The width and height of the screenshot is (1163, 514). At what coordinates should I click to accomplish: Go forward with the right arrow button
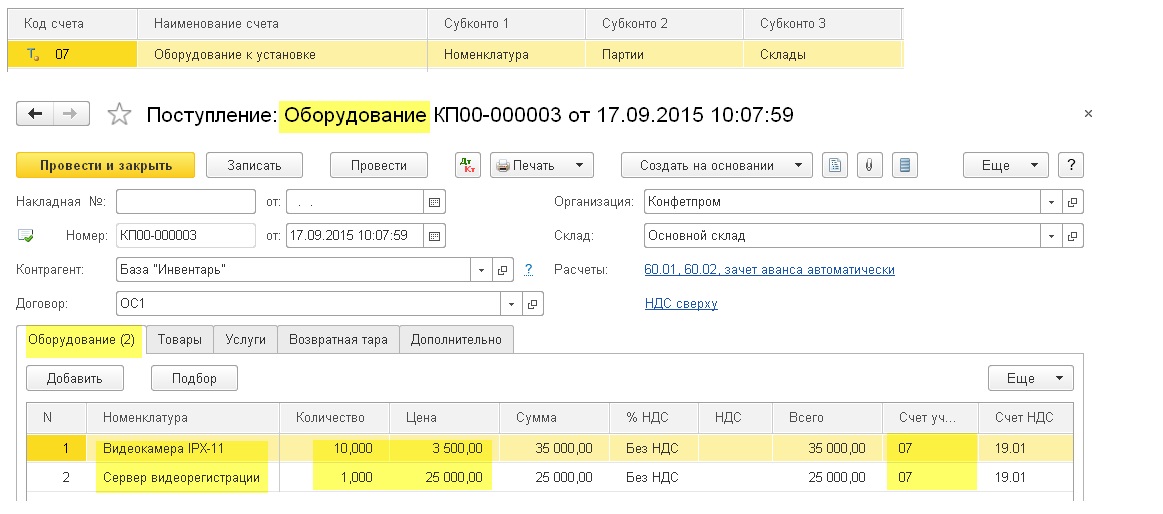(71, 113)
